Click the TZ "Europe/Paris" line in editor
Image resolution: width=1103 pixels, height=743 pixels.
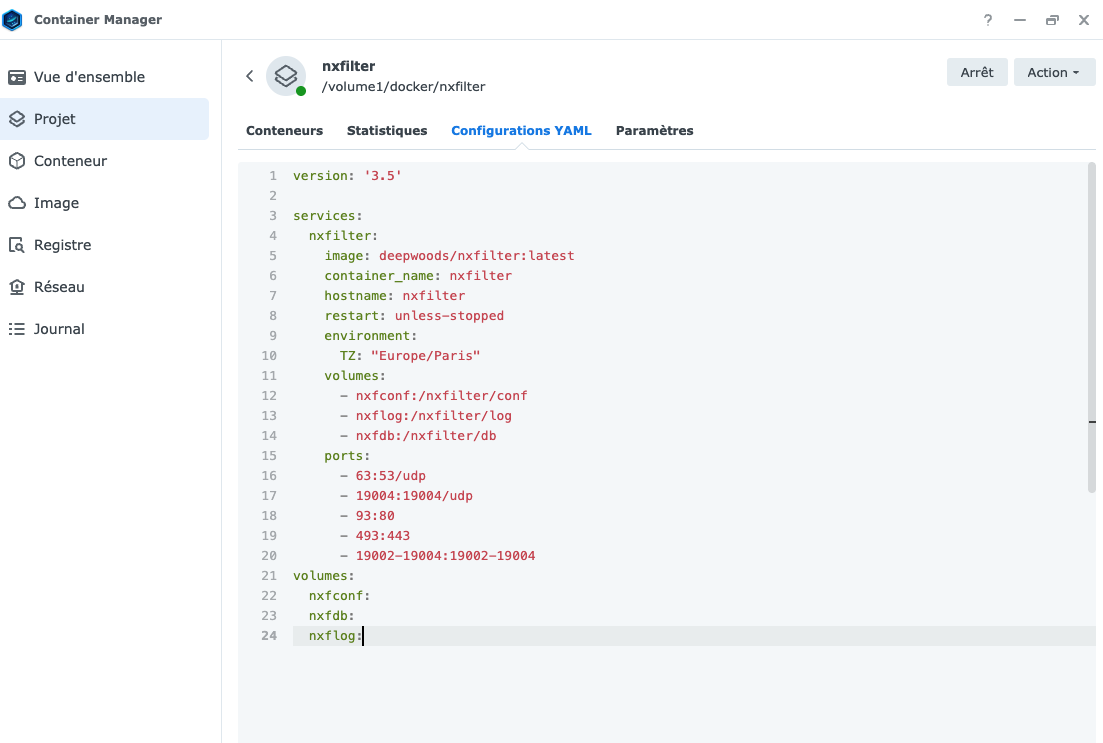click(x=410, y=356)
